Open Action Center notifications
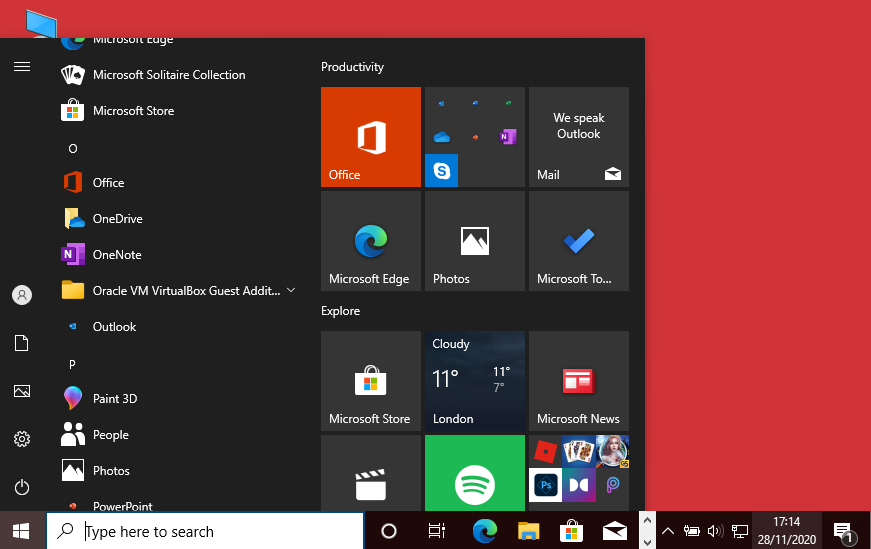 tap(845, 532)
